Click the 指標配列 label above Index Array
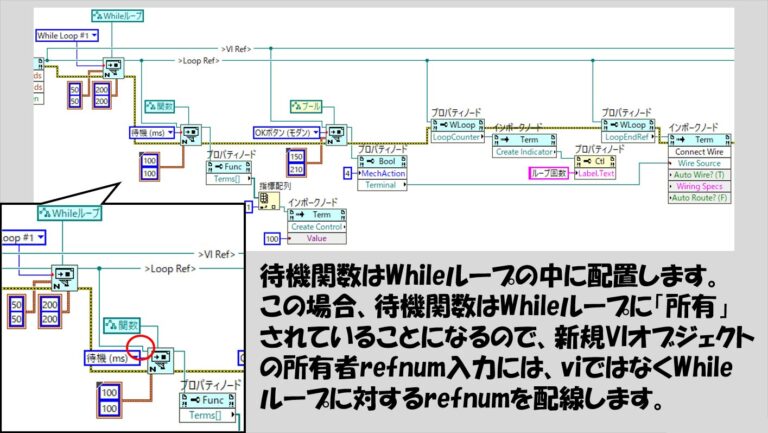 pyautogui.click(x=275, y=186)
